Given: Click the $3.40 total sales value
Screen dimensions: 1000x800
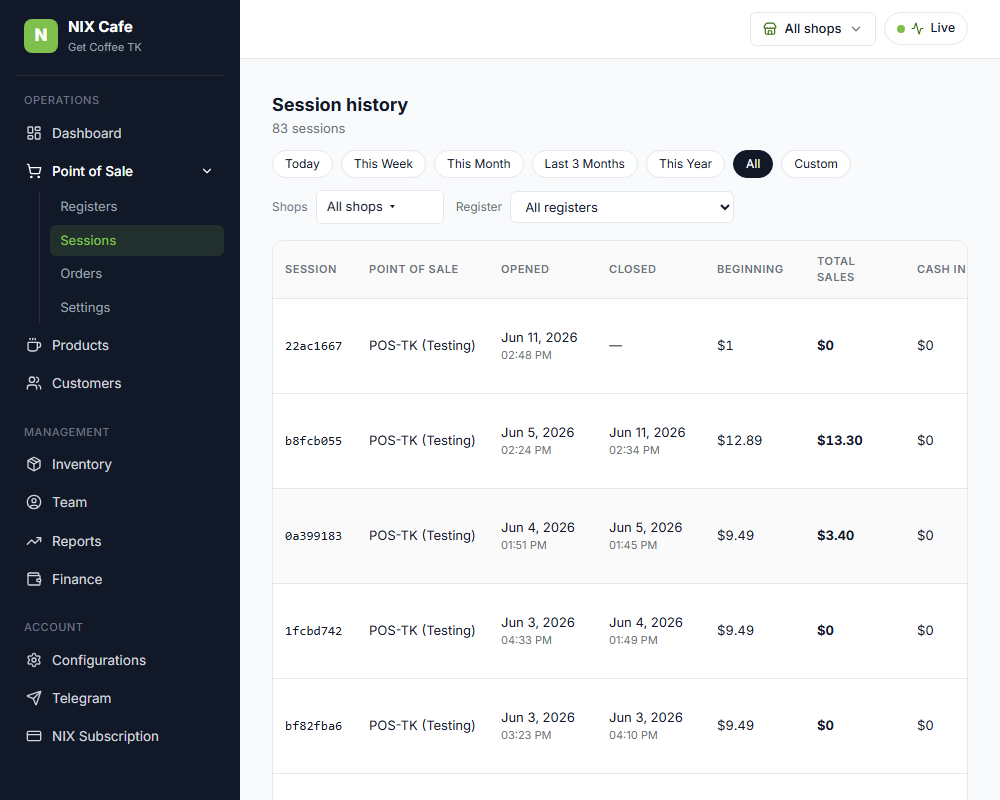Looking at the screenshot, I should [x=835, y=535].
